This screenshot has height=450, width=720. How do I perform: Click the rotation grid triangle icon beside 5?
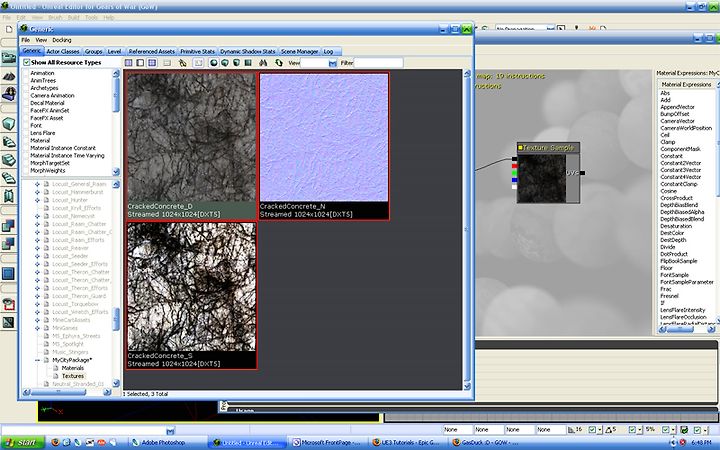pyautogui.click(x=608, y=430)
